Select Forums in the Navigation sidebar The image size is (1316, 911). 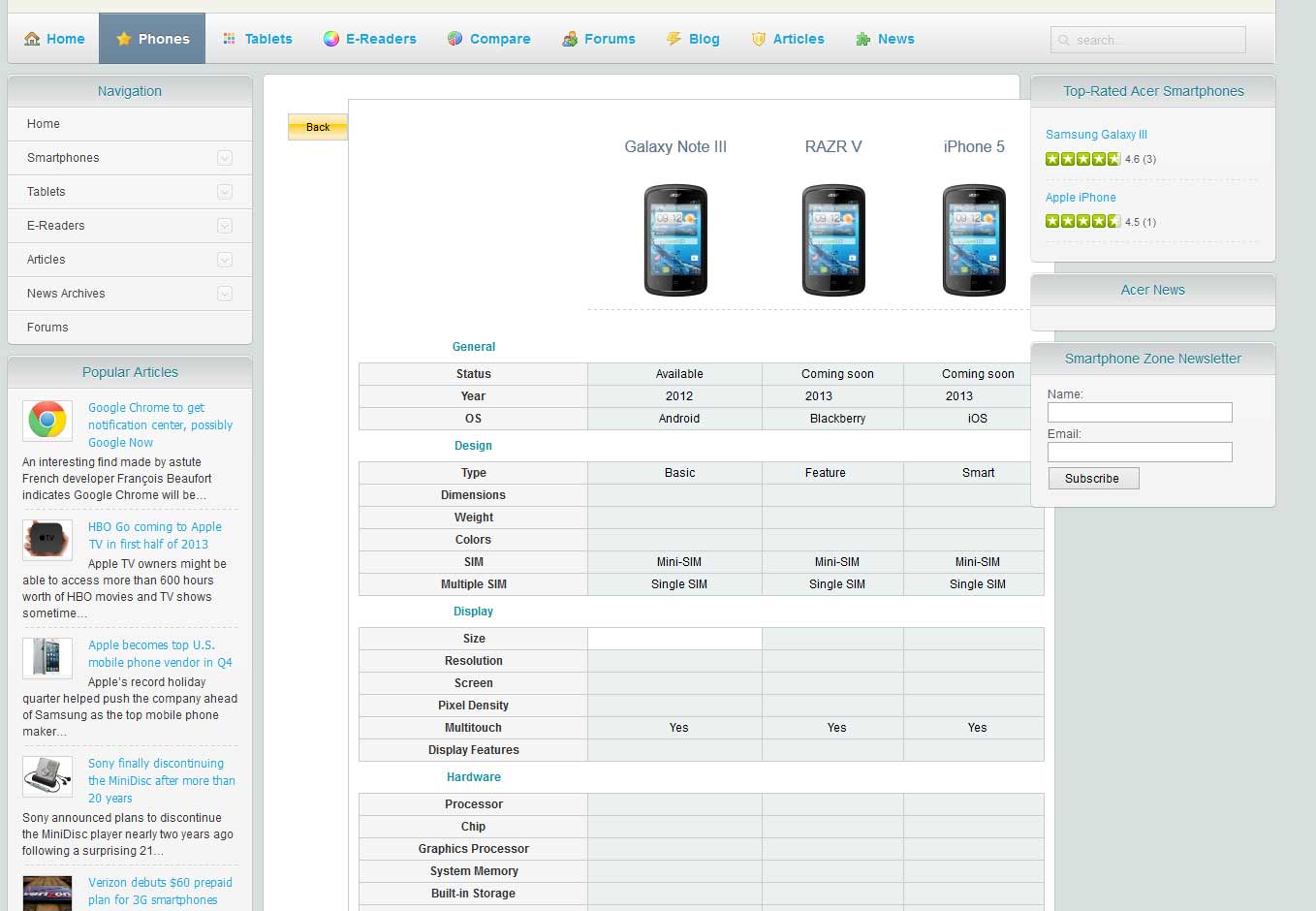pos(130,328)
